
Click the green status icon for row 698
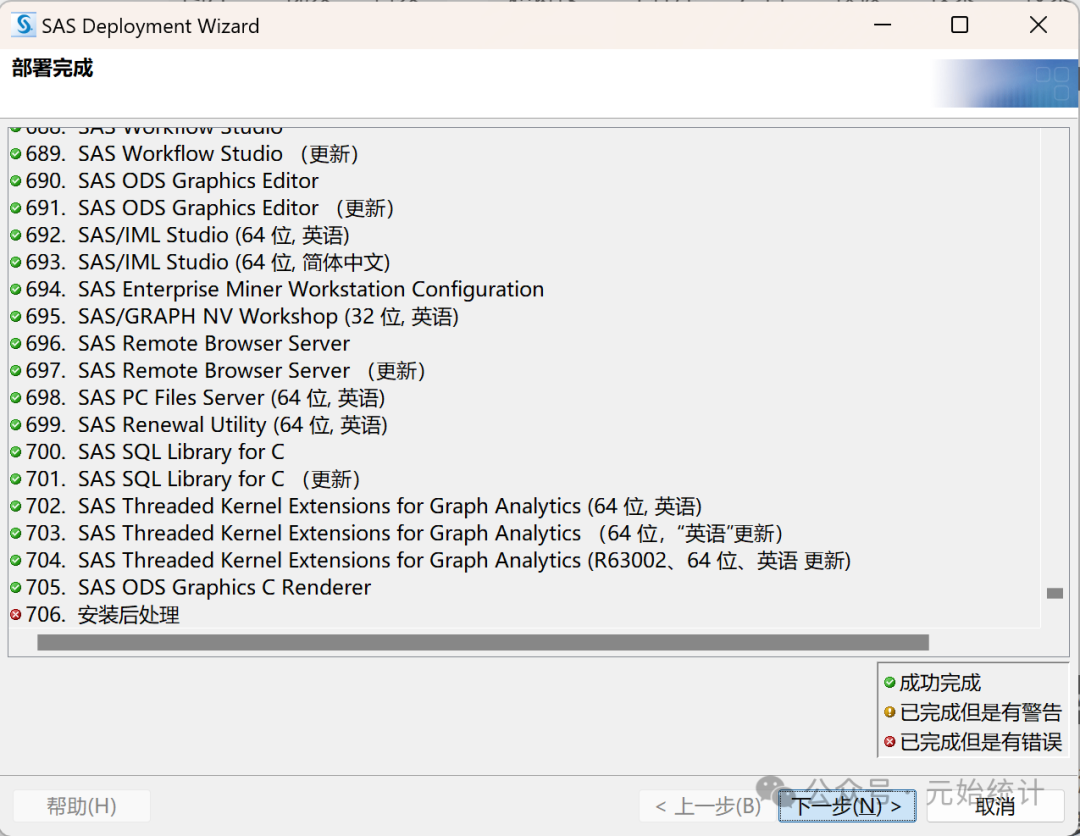[x=16, y=397]
